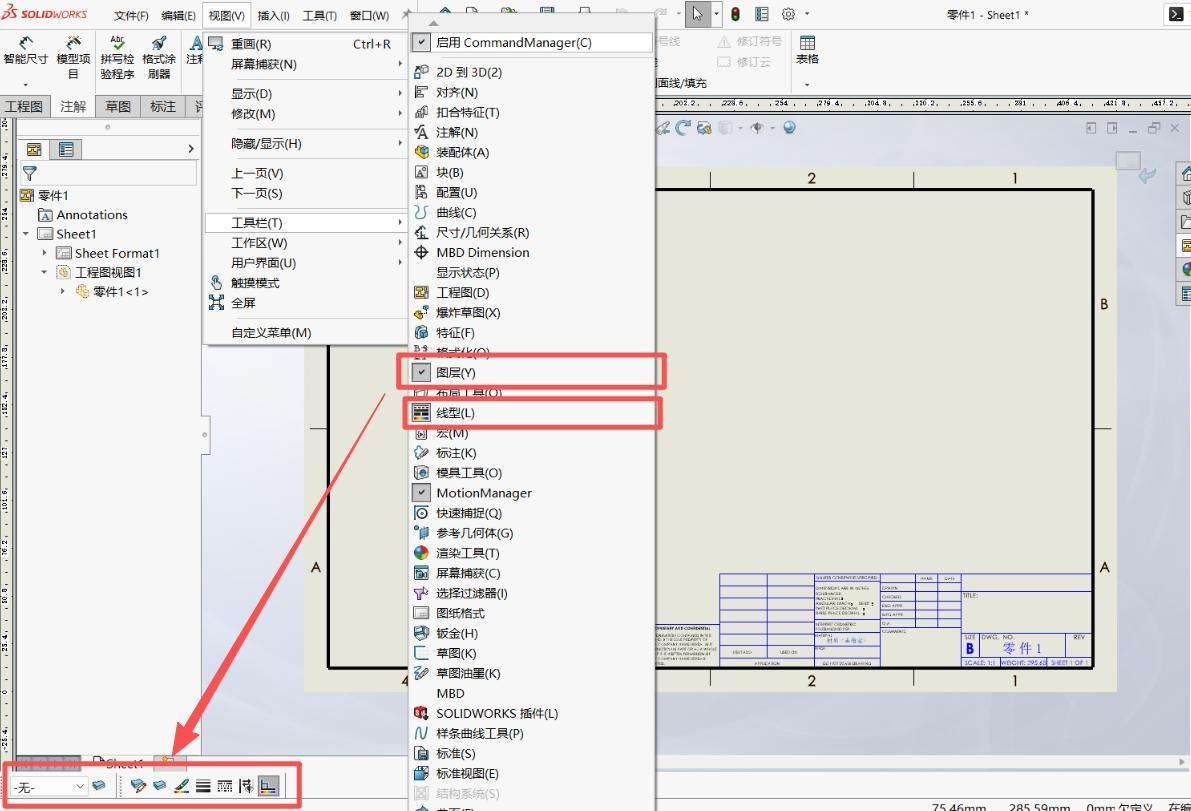1191x811 pixels.
Task: Open the 插入(I) menu
Action: [x=273, y=15]
